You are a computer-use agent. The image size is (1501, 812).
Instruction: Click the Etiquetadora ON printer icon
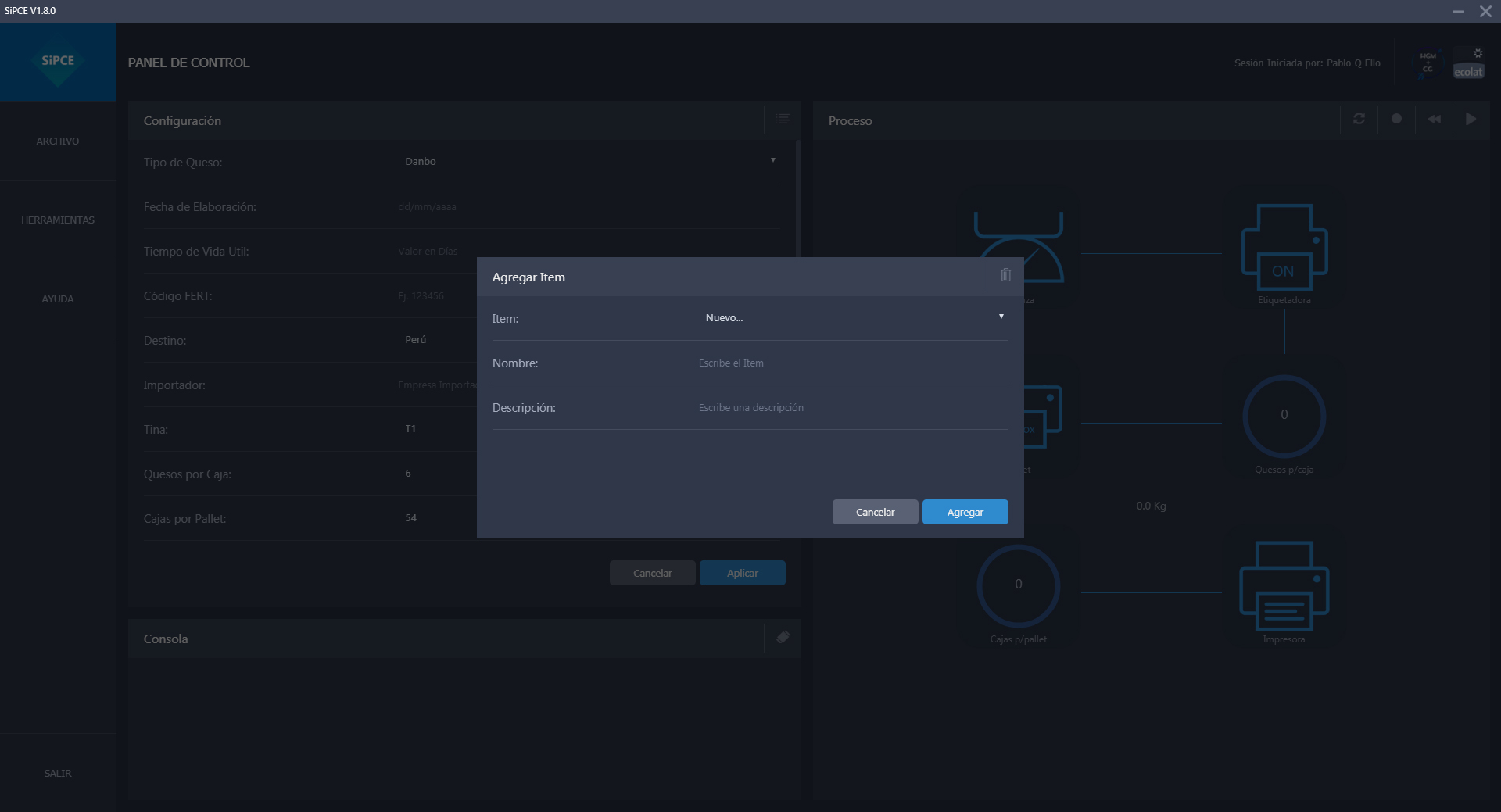coord(1284,249)
